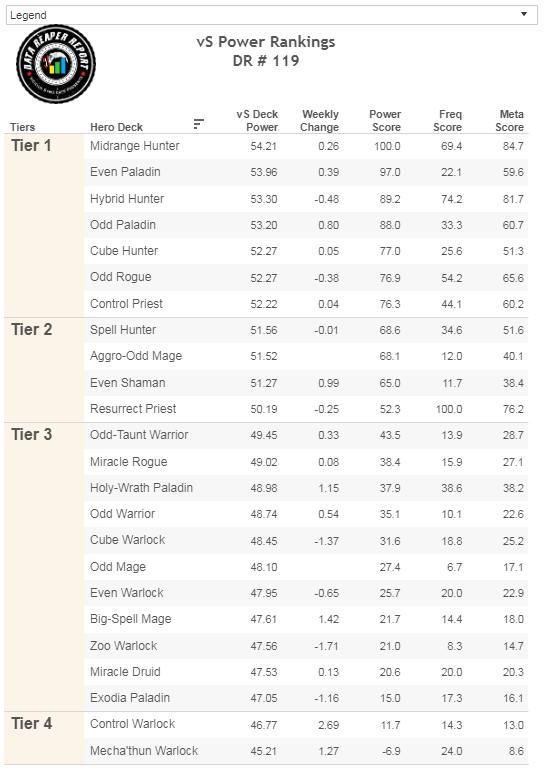Select the Tier 2 group label
The image size is (546, 775).
point(32,330)
